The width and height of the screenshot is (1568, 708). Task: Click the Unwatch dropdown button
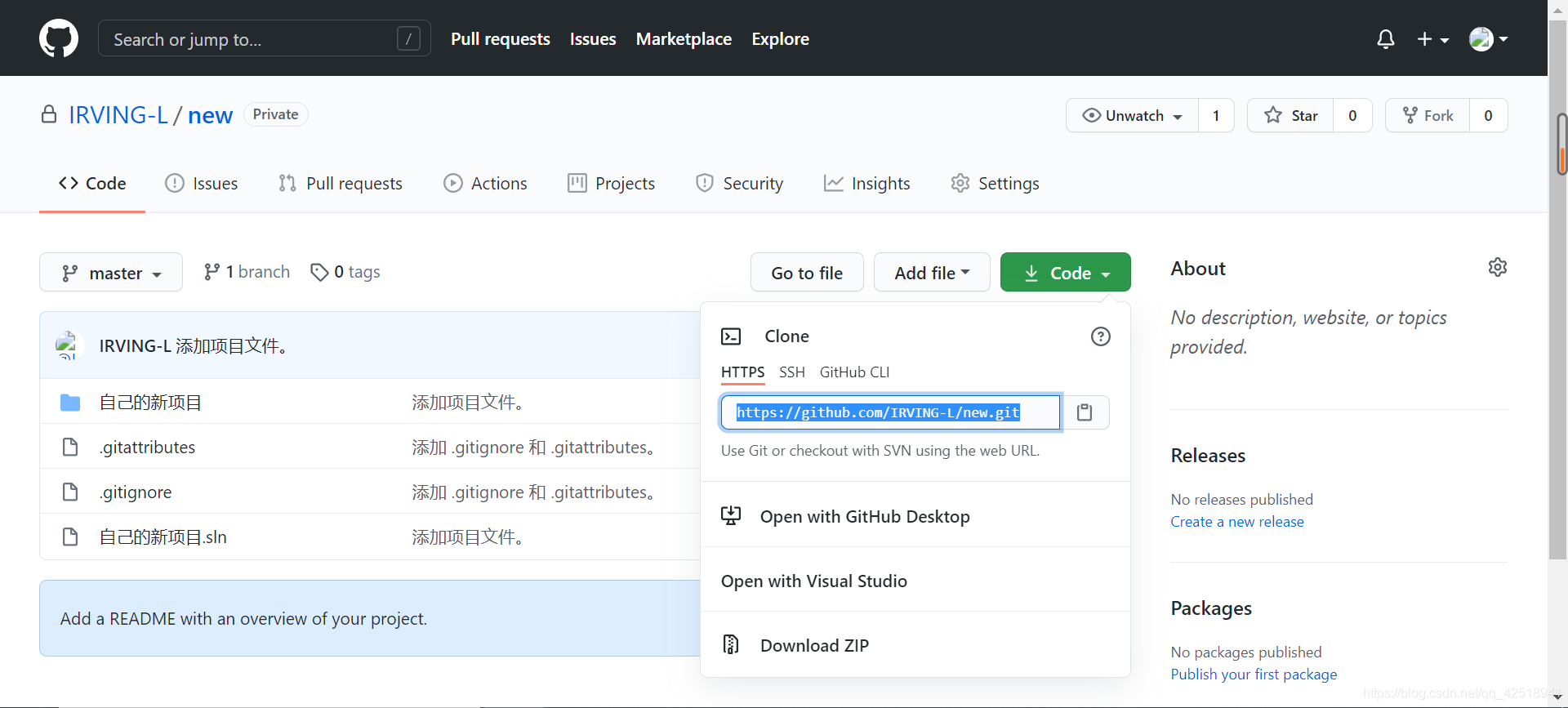pos(1132,115)
